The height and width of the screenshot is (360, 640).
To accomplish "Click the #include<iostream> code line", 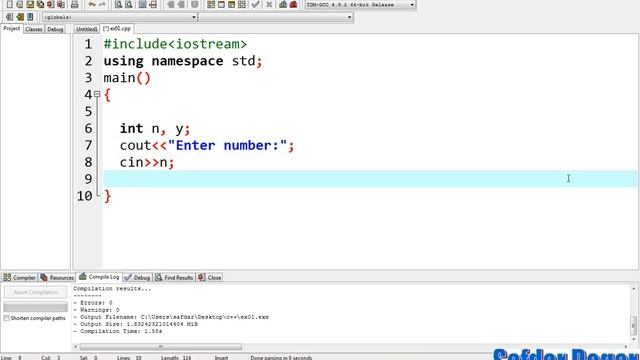I will pos(175,44).
